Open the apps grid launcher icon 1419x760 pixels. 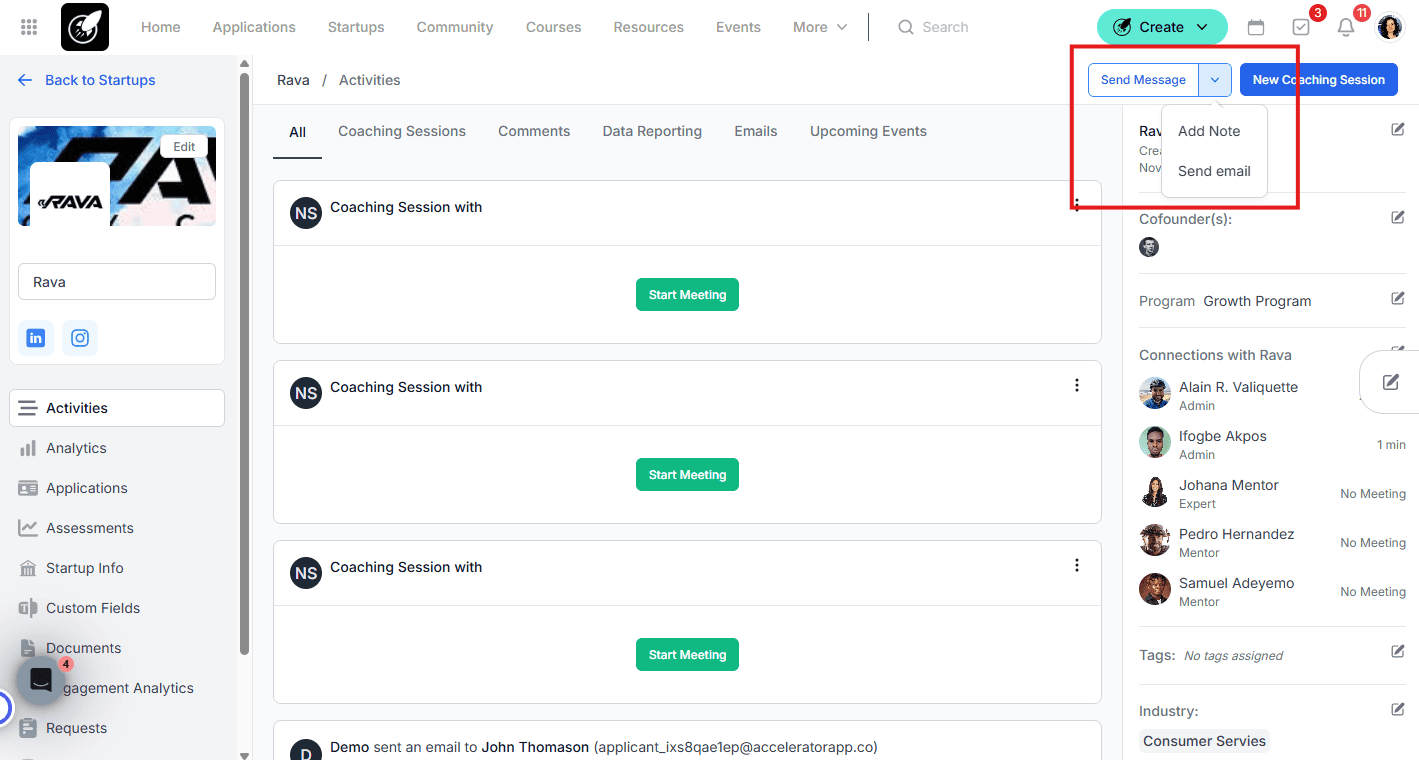[x=29, y=27]
